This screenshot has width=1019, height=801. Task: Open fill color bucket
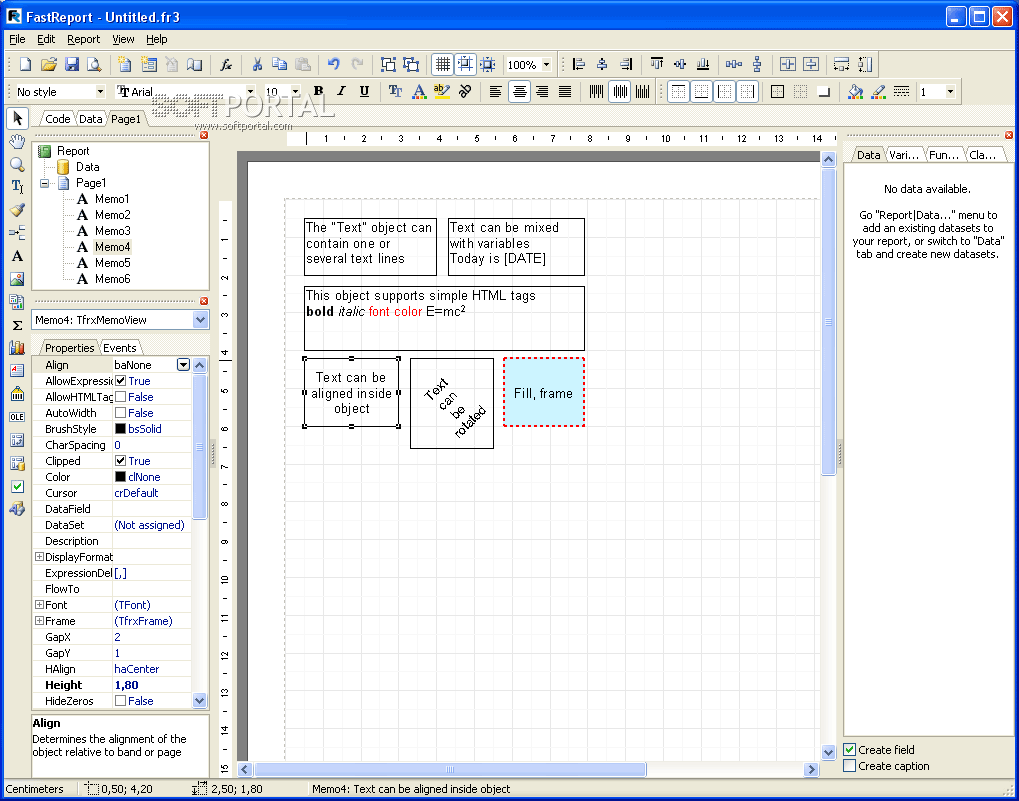point(855,92)
